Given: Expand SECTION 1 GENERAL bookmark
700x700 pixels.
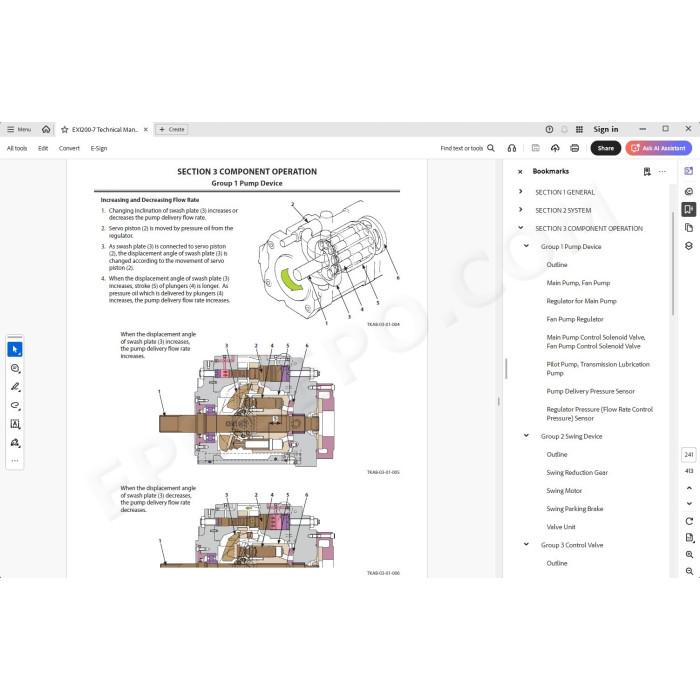Looking at the screenshot, I should click(521, 192).
